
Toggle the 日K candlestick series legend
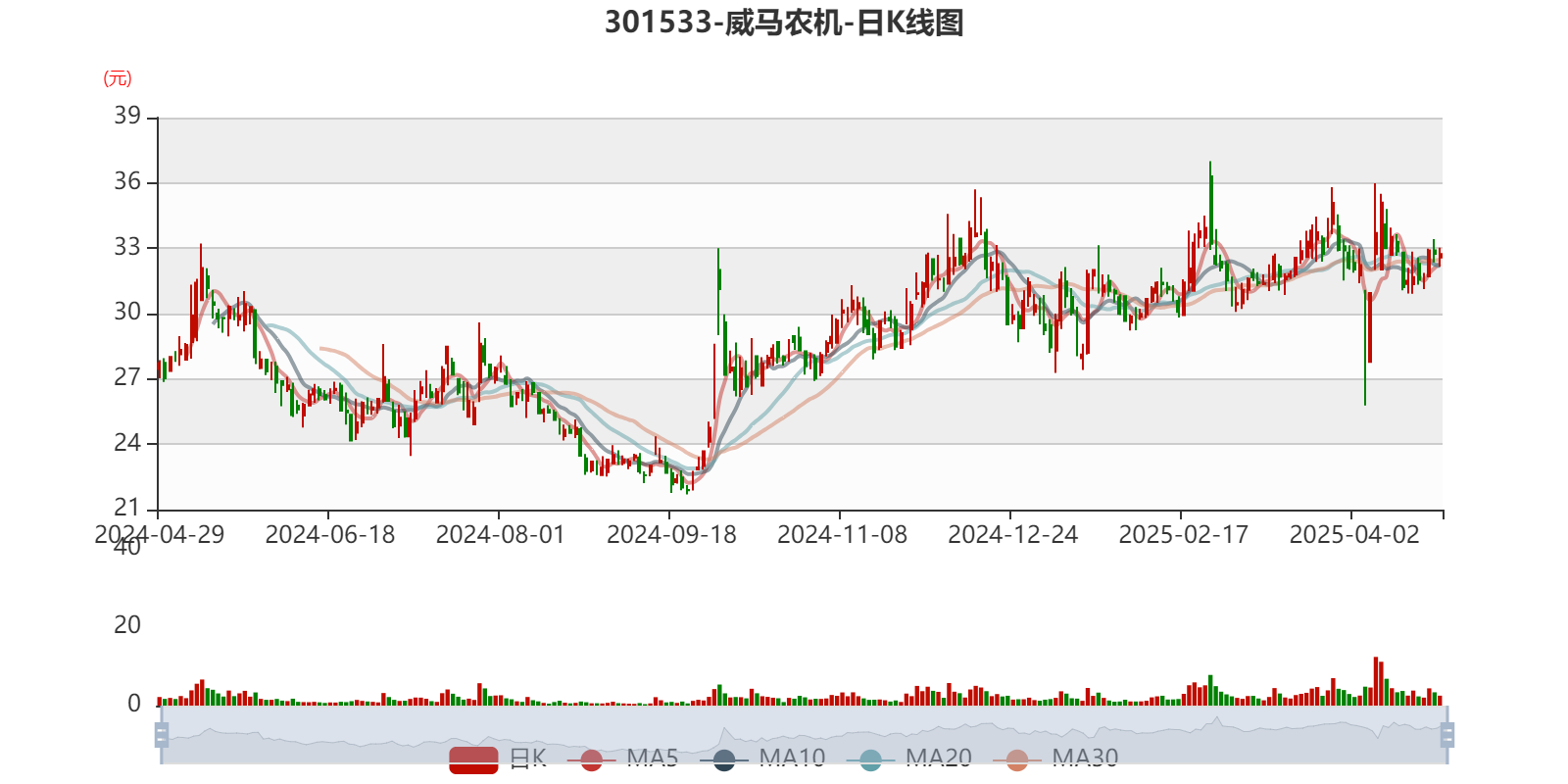[498, 759]
